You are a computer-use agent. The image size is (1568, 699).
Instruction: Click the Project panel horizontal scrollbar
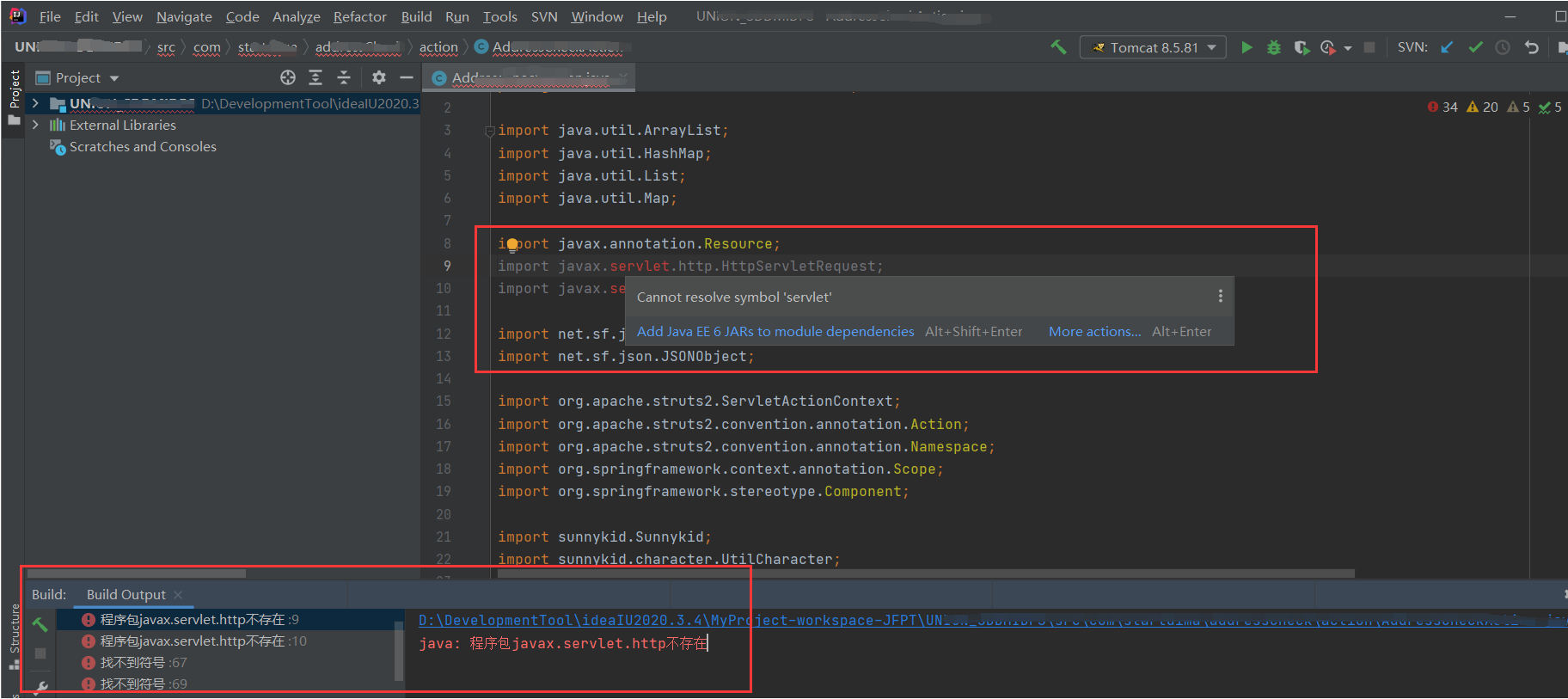click(136, 573)
